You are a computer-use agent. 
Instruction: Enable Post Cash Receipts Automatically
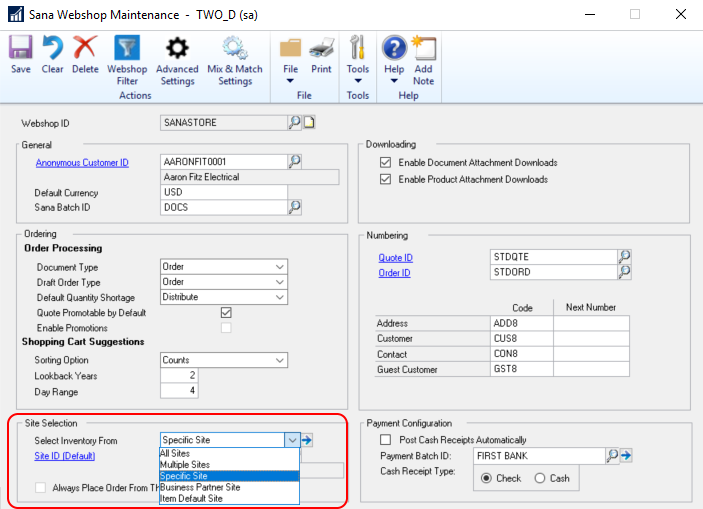tap(386, 439)
